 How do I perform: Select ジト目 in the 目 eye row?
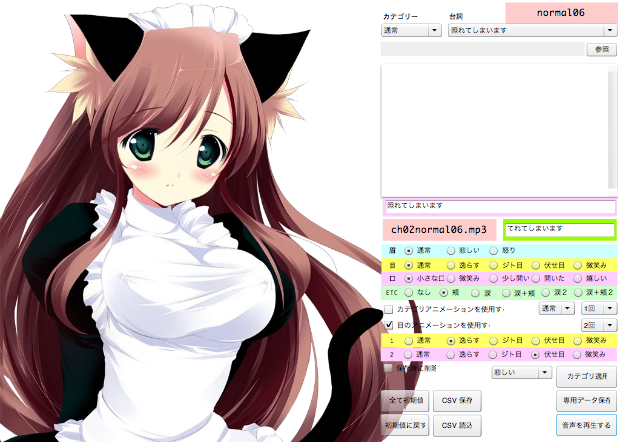pos(493,265)
